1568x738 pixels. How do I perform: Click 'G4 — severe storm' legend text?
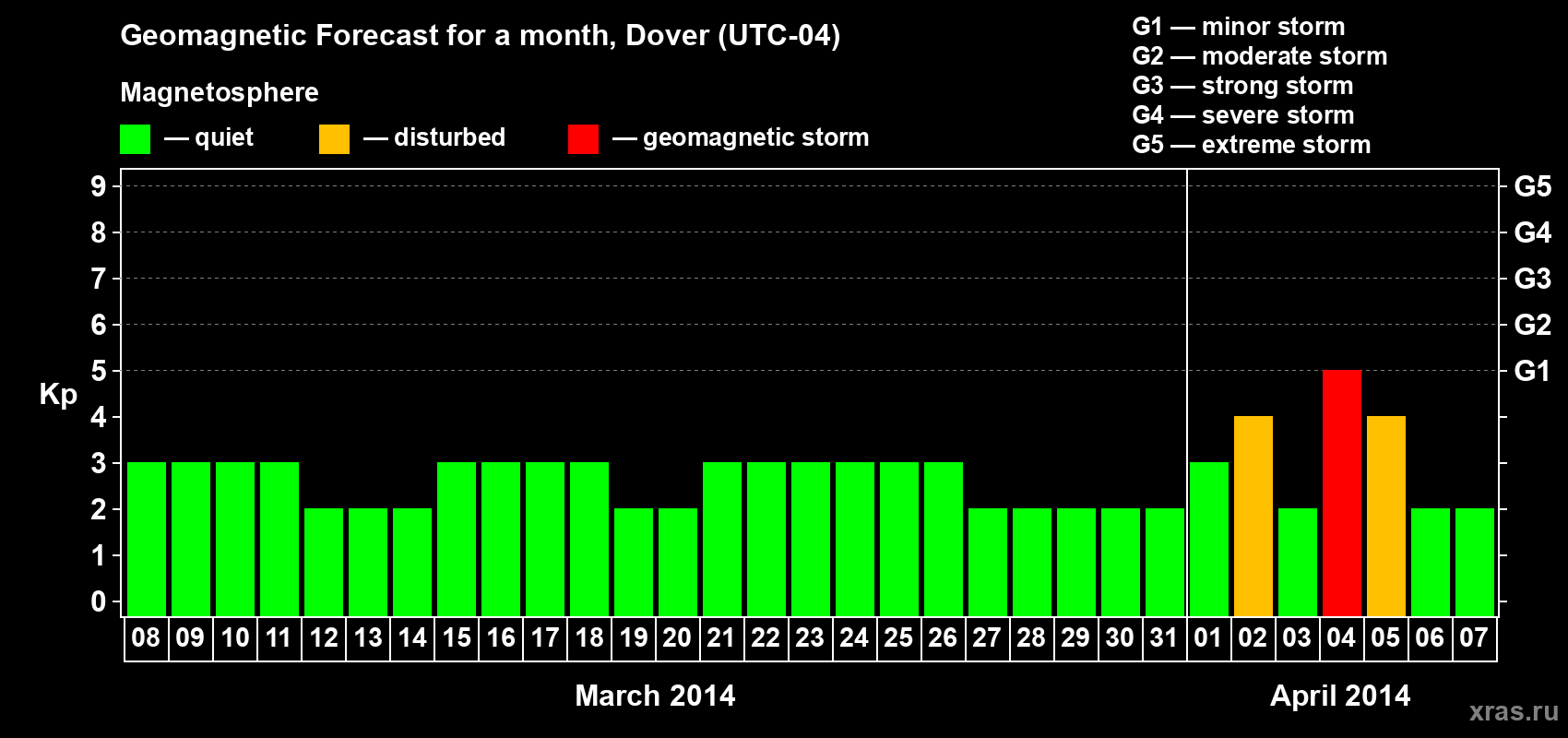click(x=1243, y=115)
